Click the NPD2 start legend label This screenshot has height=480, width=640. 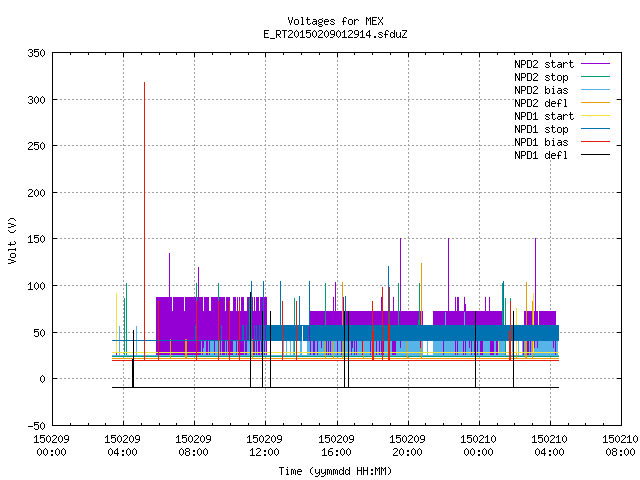coord(544,64)
